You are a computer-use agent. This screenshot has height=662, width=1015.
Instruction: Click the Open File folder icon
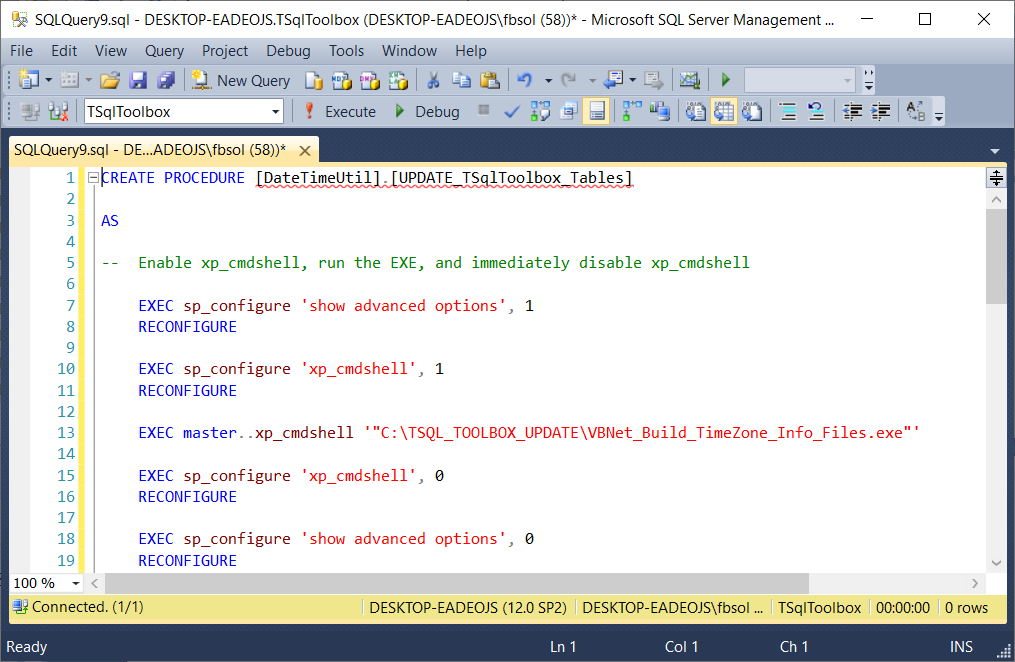pos(110,80)
